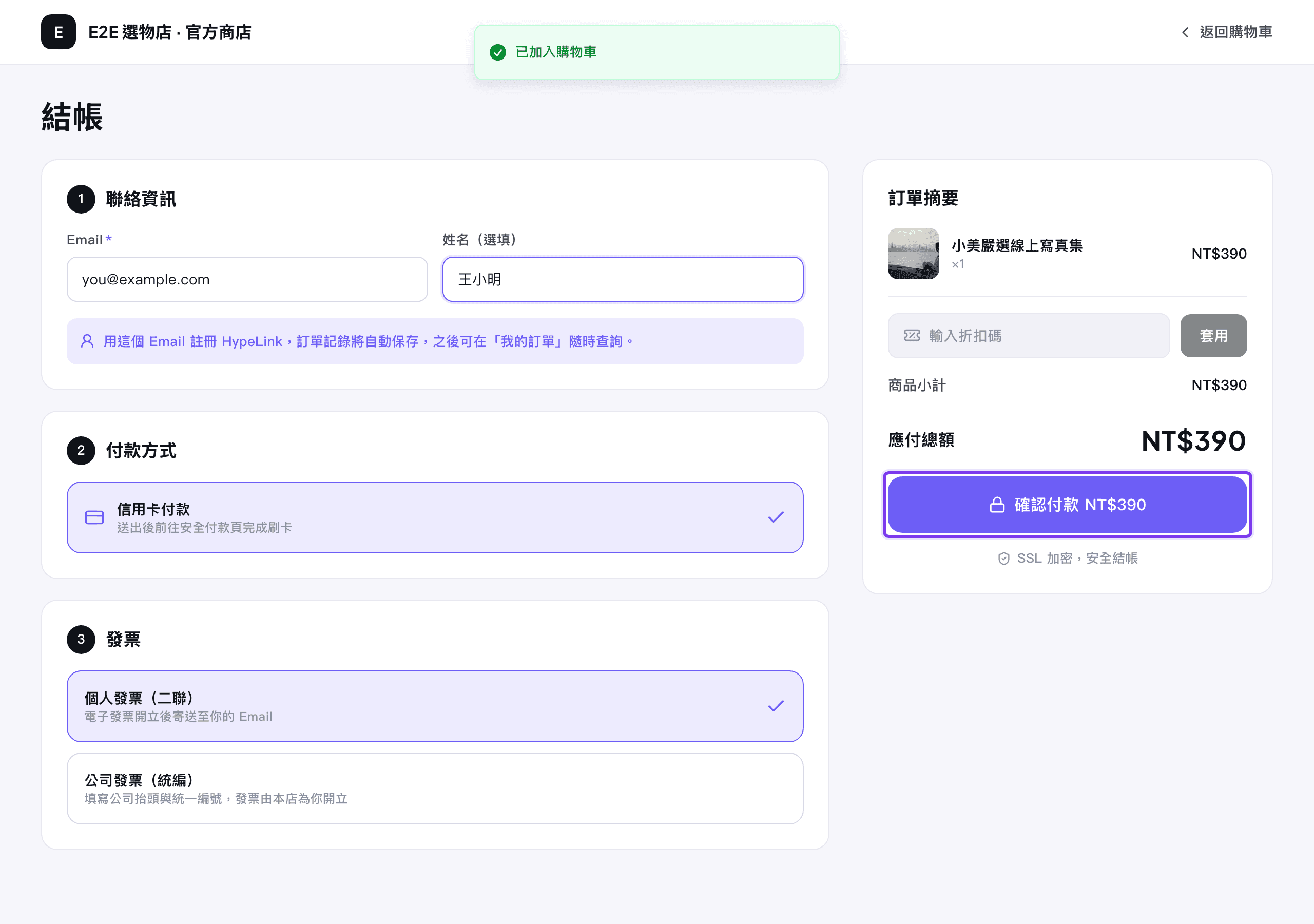Viewport: 1314px width, 924px height.
Task: Click the shield icon beside SSL 加密
Action: click(1004, 558)
